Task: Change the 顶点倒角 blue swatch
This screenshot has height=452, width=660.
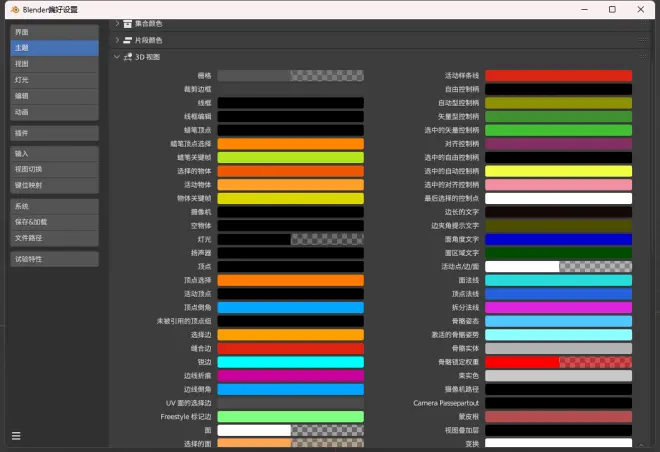Action: (x=290, y=308)
